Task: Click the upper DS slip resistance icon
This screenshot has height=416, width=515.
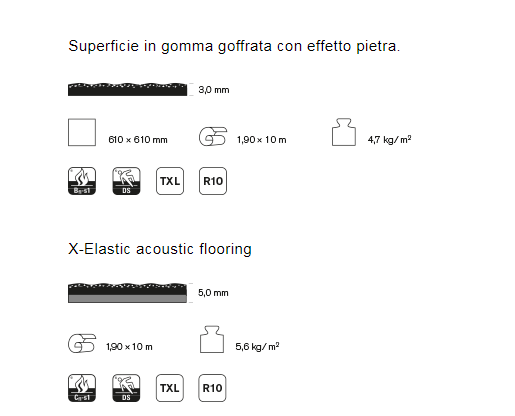Action: pos(126,181)
